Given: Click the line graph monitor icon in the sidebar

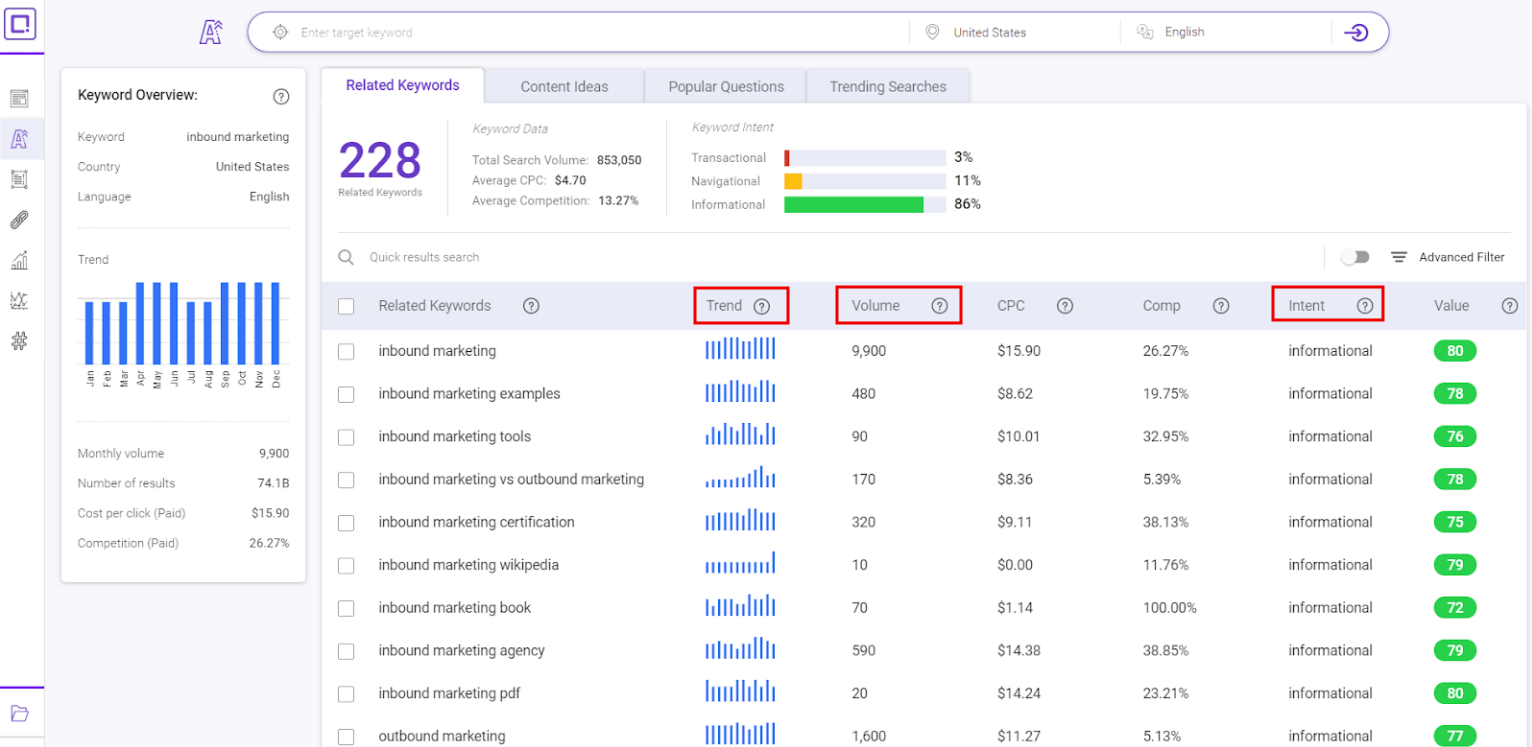Looking at the screenshot, I should tap(19, 300).
